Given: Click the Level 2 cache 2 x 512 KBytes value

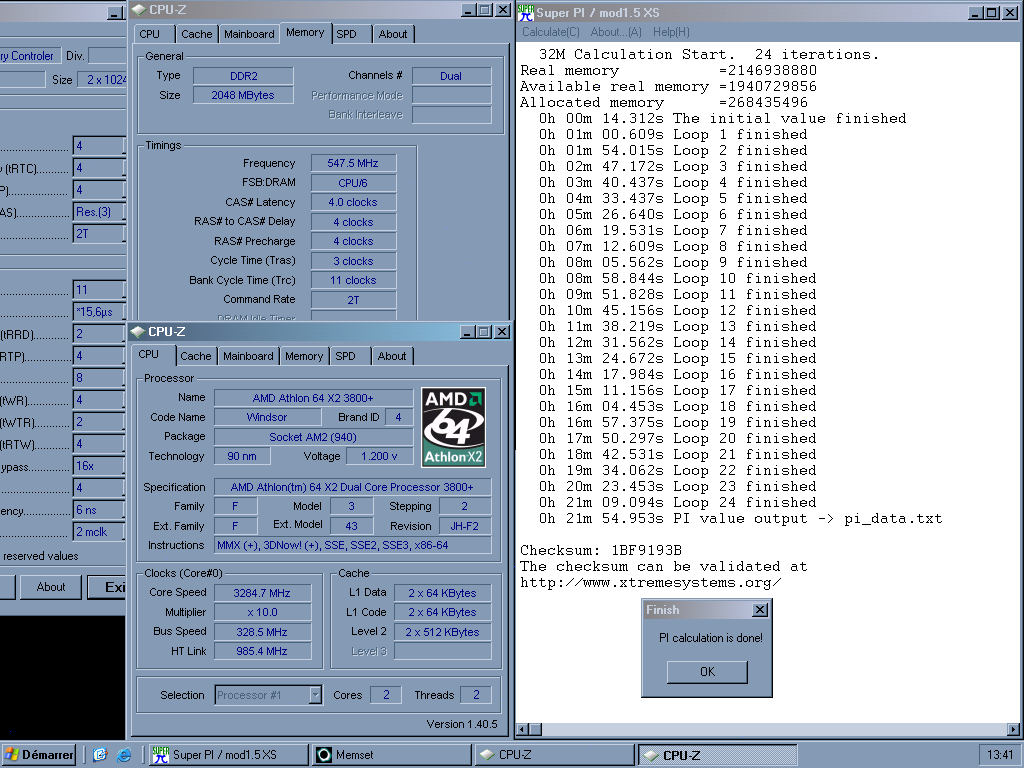Looking at the screenshot, I should [x=442, y=632].
